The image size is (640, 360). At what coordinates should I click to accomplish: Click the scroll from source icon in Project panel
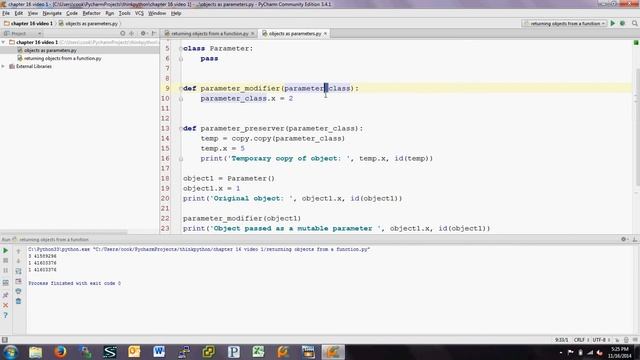click(x=122, y=33)
